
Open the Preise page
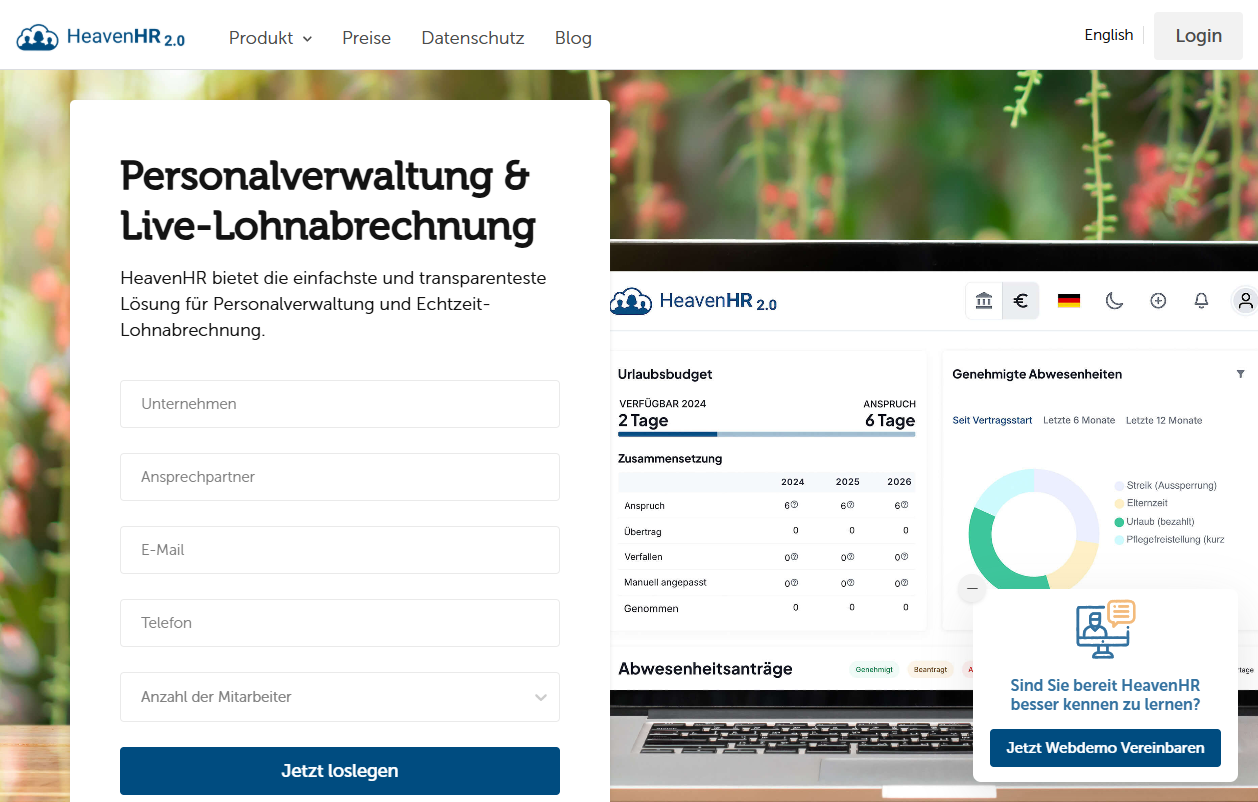click(366, 38)
